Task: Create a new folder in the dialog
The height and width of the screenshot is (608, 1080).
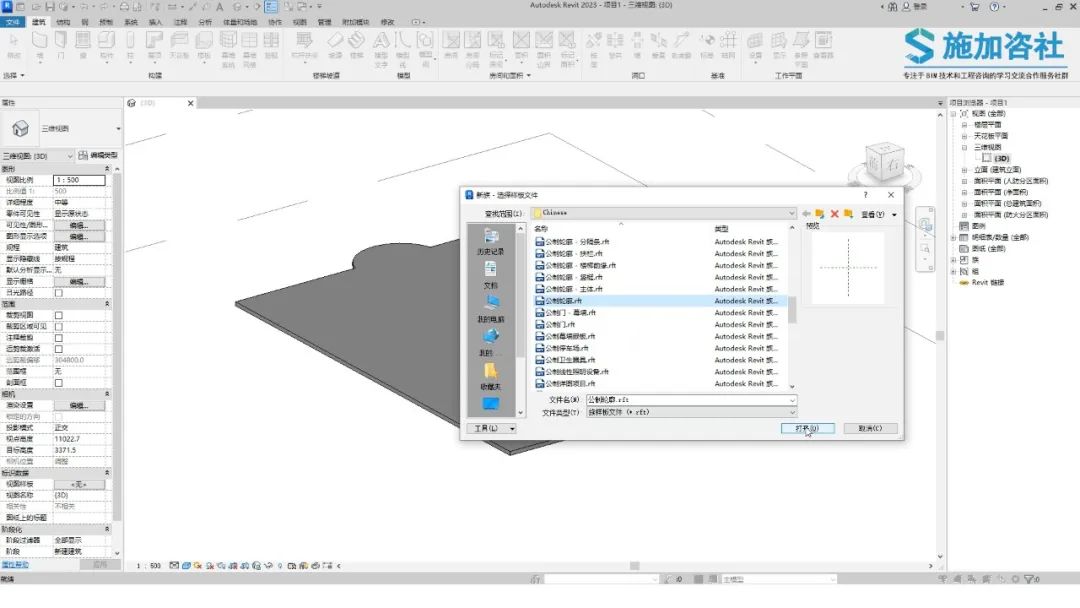Action: coord(849,214)
